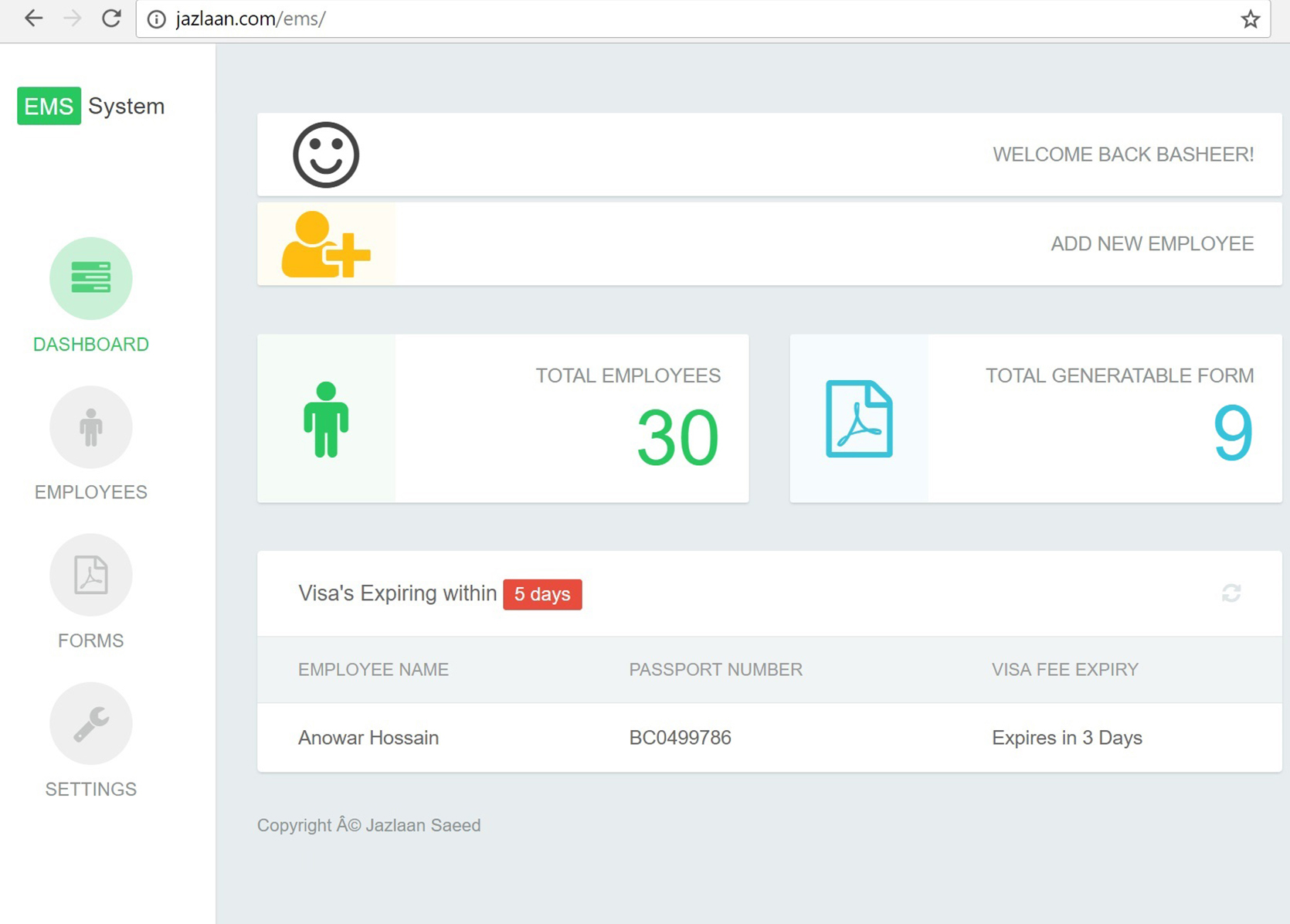The width and height of the screenshot is (1290, 924).
Task: Click the red 5 days badge
Action: (x=542, y=594)
